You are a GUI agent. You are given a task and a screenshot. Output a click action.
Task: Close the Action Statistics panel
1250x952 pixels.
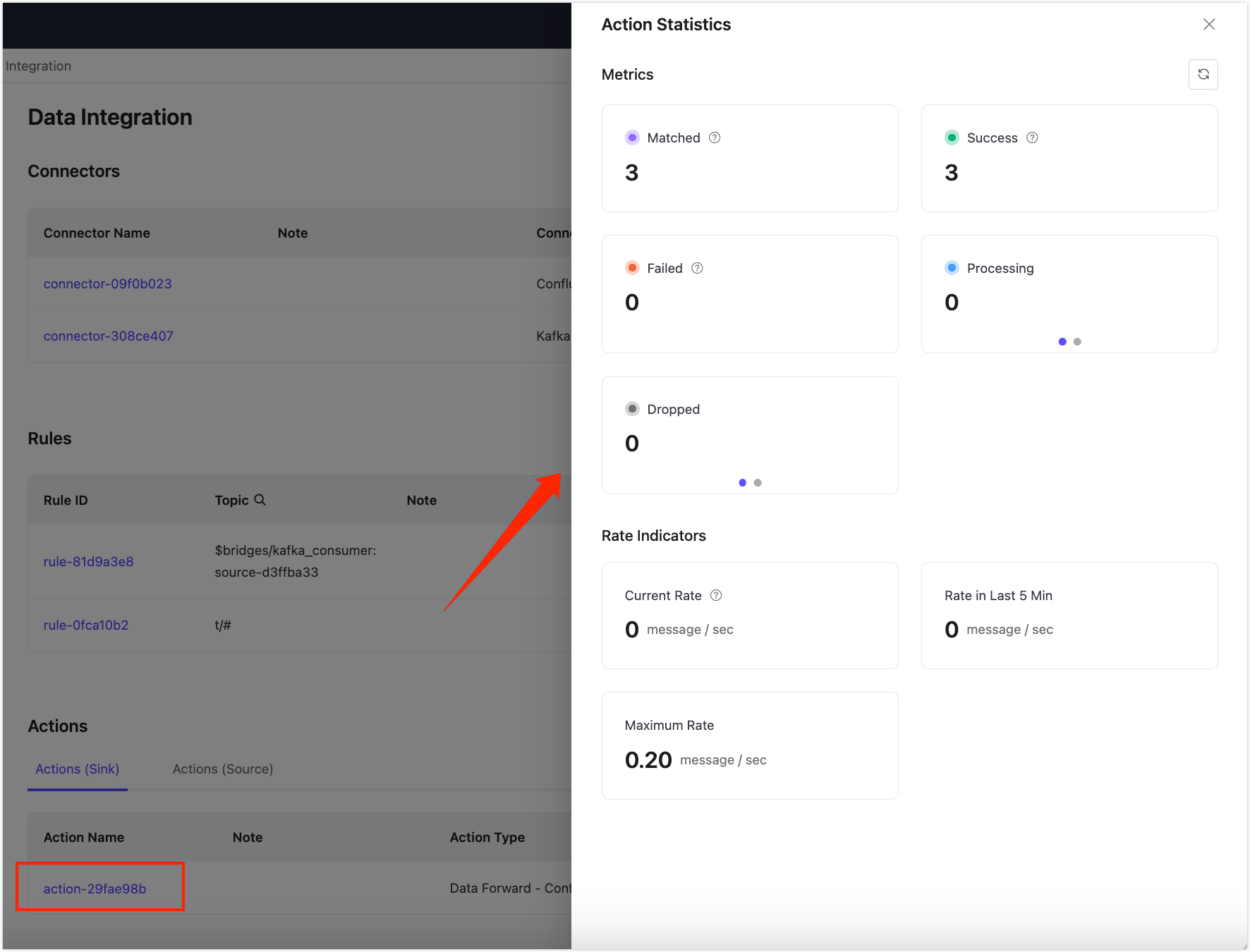[x=1208, y=25]
